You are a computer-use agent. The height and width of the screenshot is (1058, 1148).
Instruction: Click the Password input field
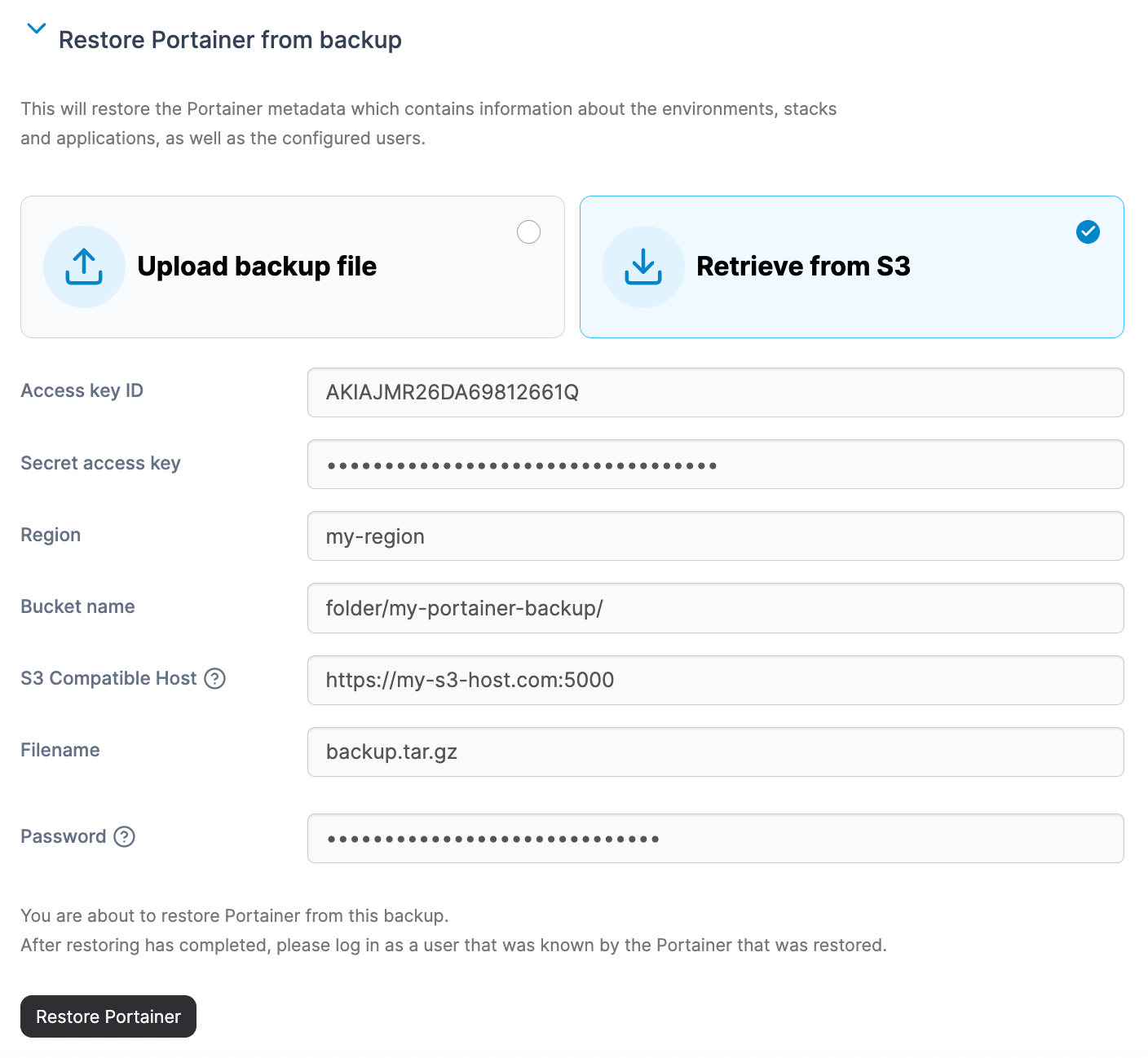click(x=715, y=838)
